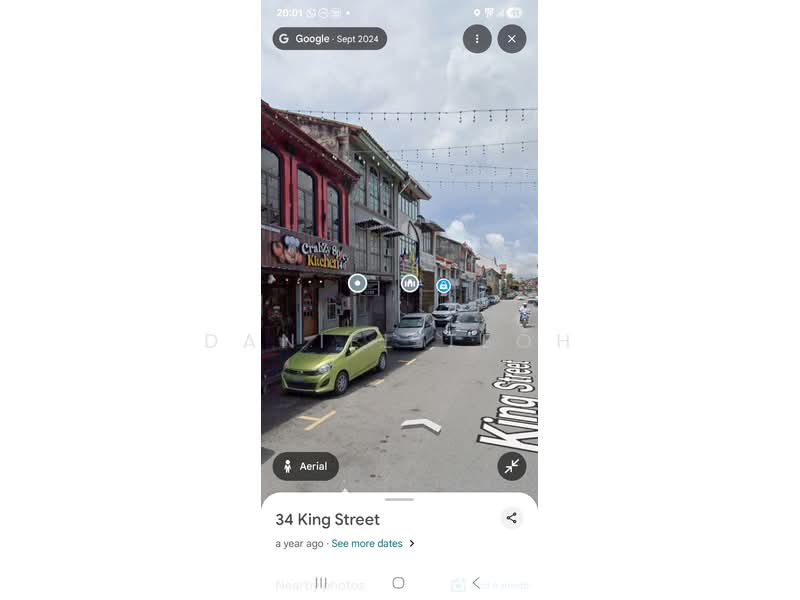Expand dates with the chevron arrow
This screenshot has width=800, height=600.
(412, 543)
